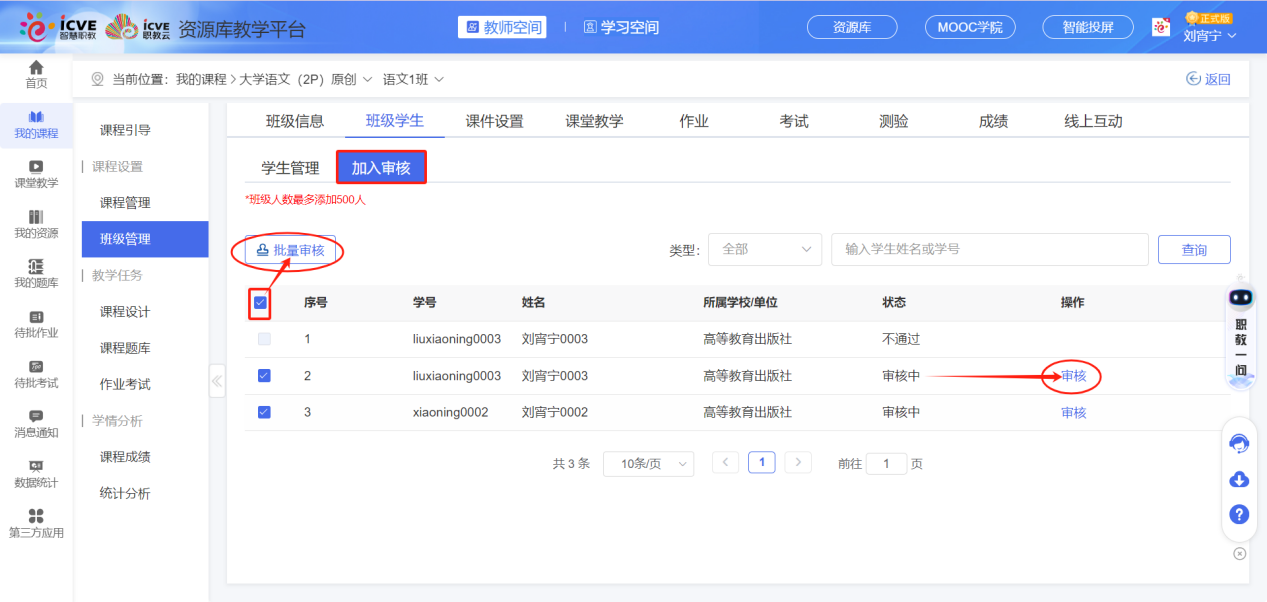Click 审核 on the xiaoning0002 row
The image size is (1267, 602).
(x=1072, y=413)
